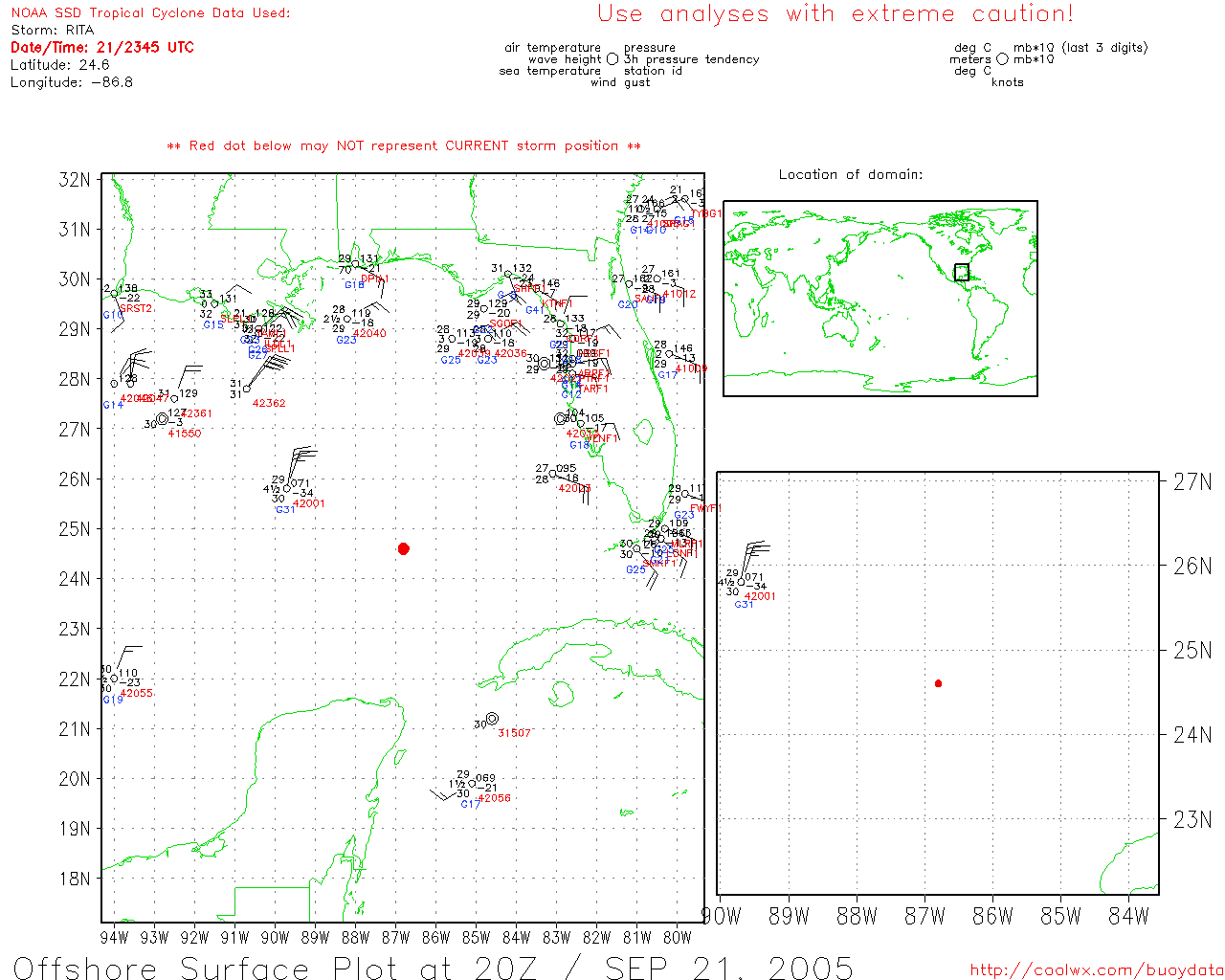Click buoy station 42040 label
The image size is (1225, 980).
(369, 333)
